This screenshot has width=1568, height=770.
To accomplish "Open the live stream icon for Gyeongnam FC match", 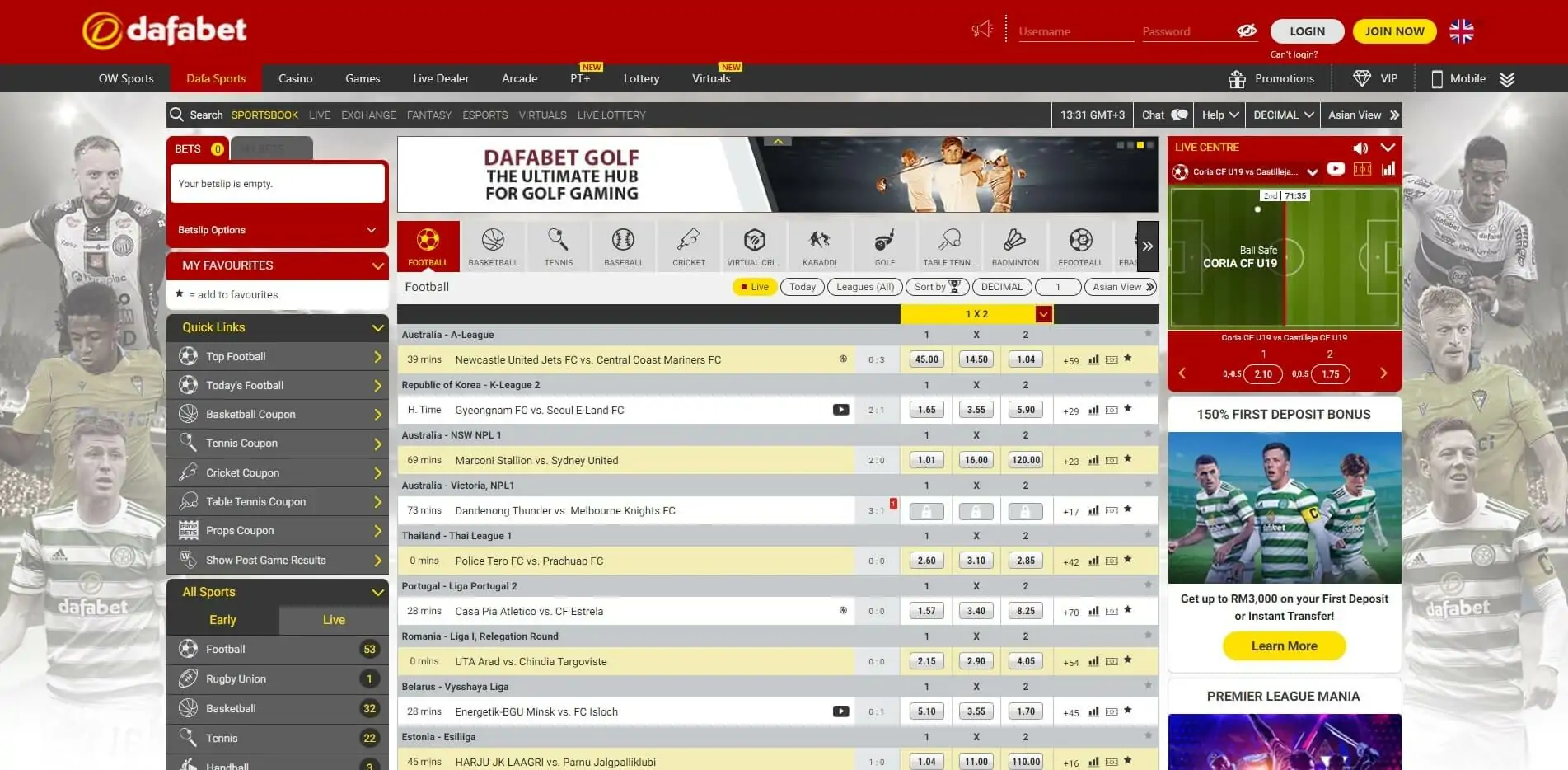I will (841, 410).
